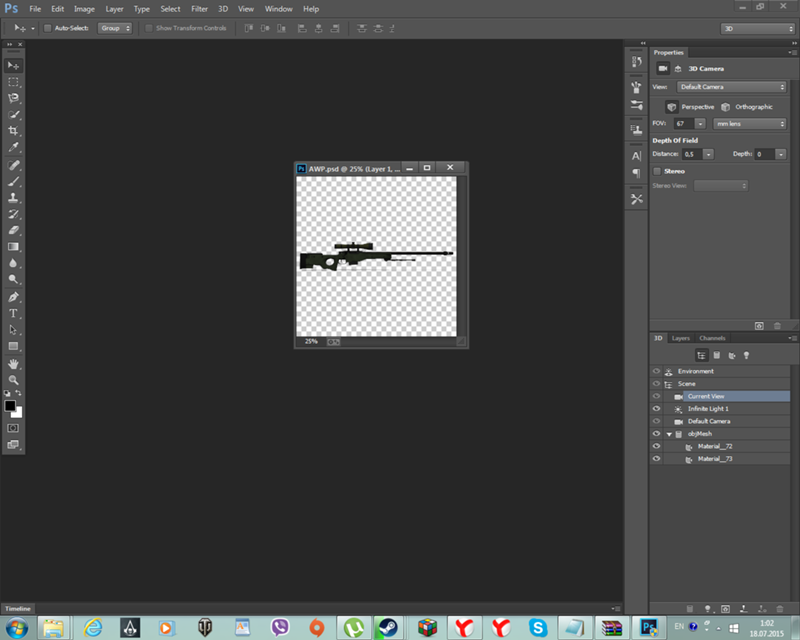
Task: Open the mm lens dropdown
Action: (x=750, y=124)
